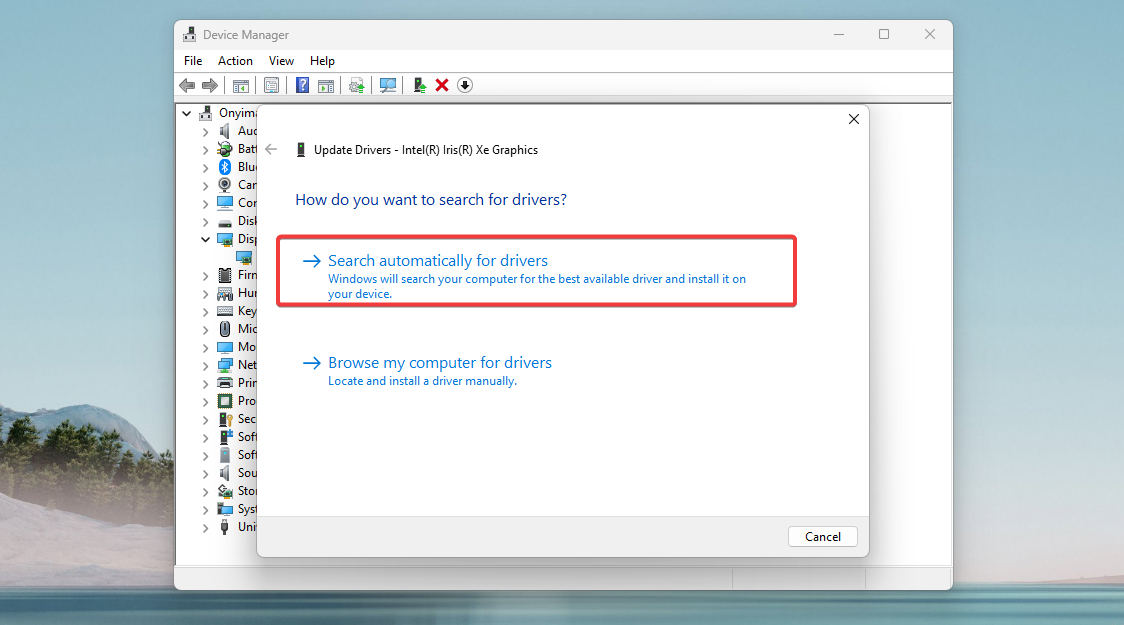
Task: Click the Back arrow in Device Manager toolbar
Action: pos(187,85)
